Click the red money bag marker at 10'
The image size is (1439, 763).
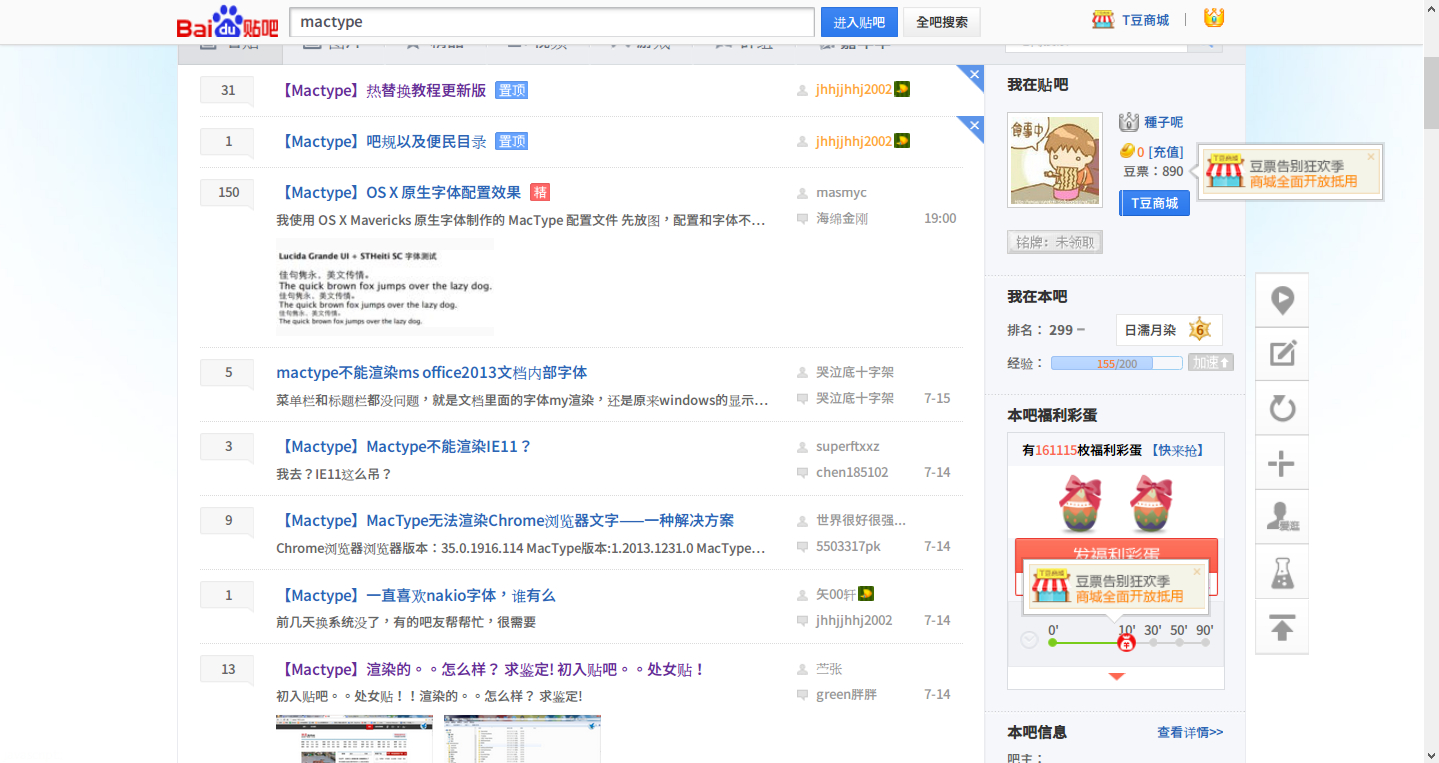pyautogui.click(x=1126, y=643)
